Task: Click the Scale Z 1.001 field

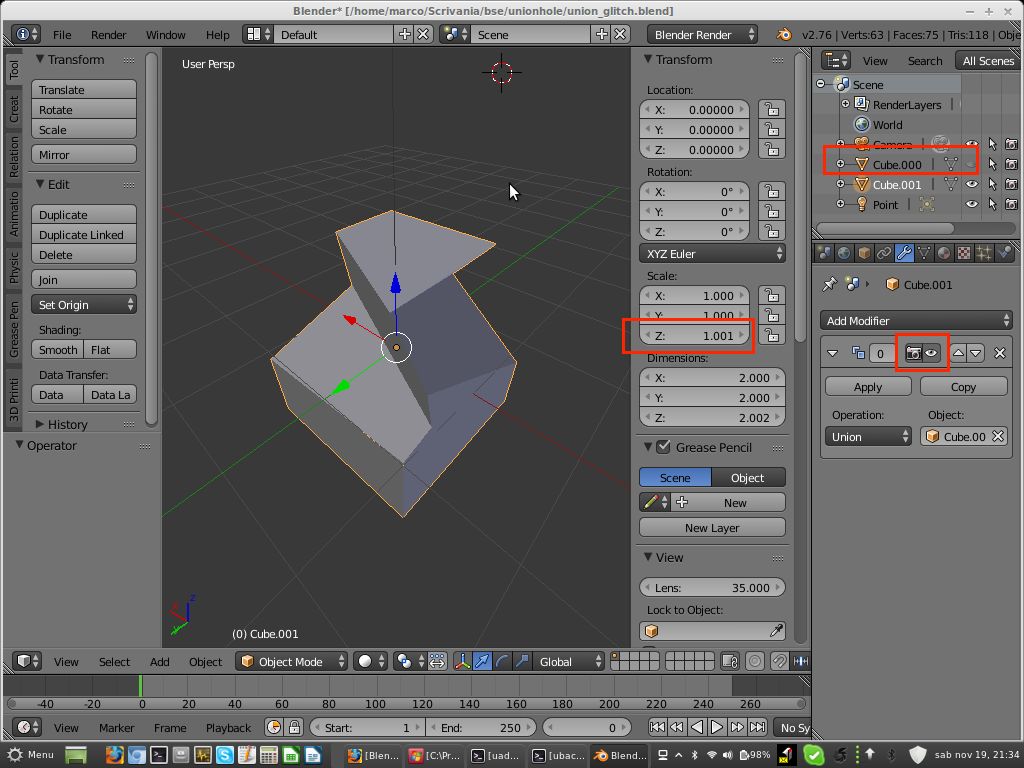Action: tap(694, 336)
